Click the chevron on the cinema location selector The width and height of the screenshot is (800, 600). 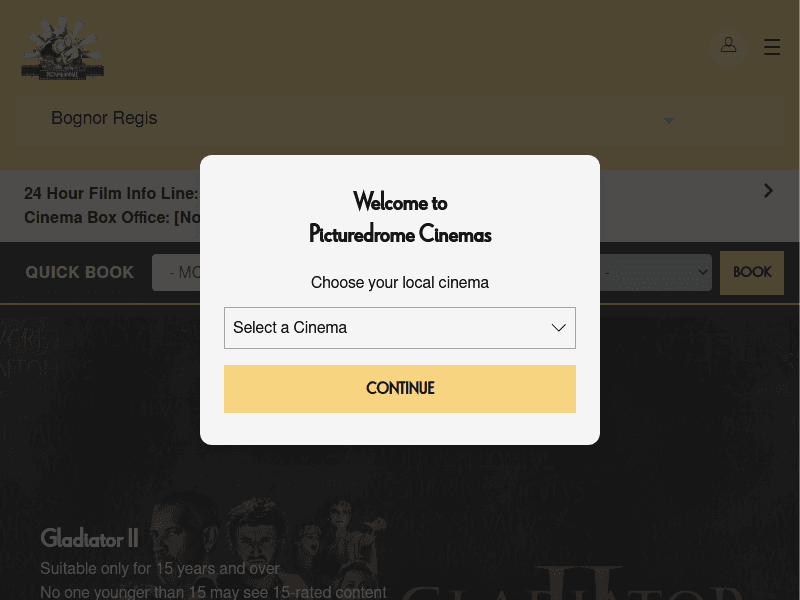click(668, 120)
